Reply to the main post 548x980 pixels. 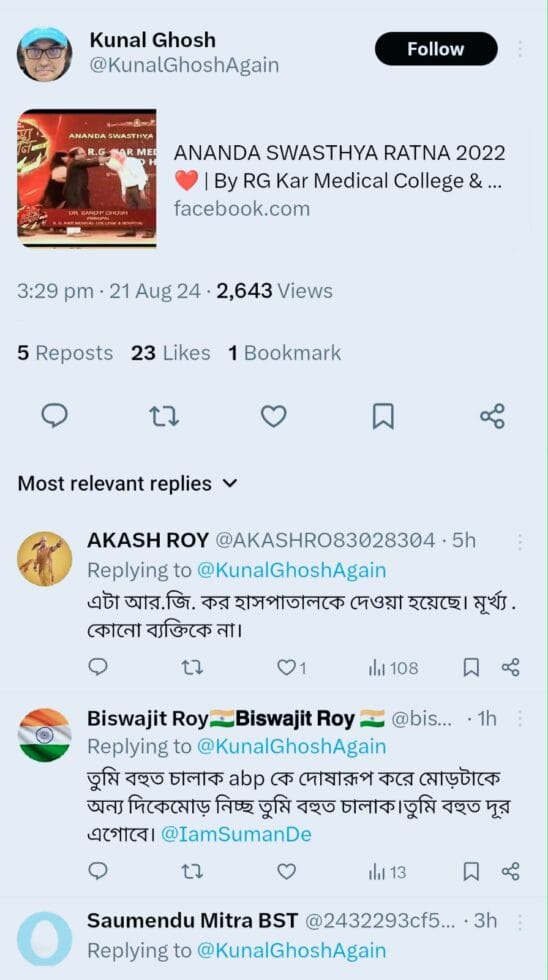click(54, 416)
